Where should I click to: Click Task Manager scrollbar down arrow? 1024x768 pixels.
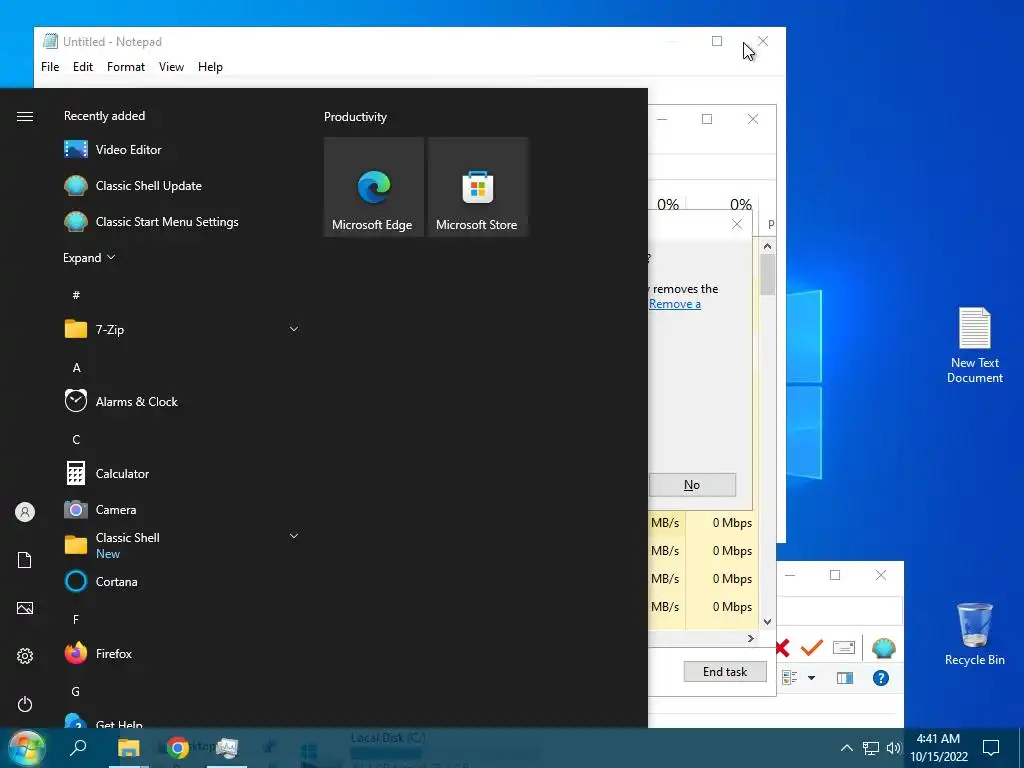[767, 622]
